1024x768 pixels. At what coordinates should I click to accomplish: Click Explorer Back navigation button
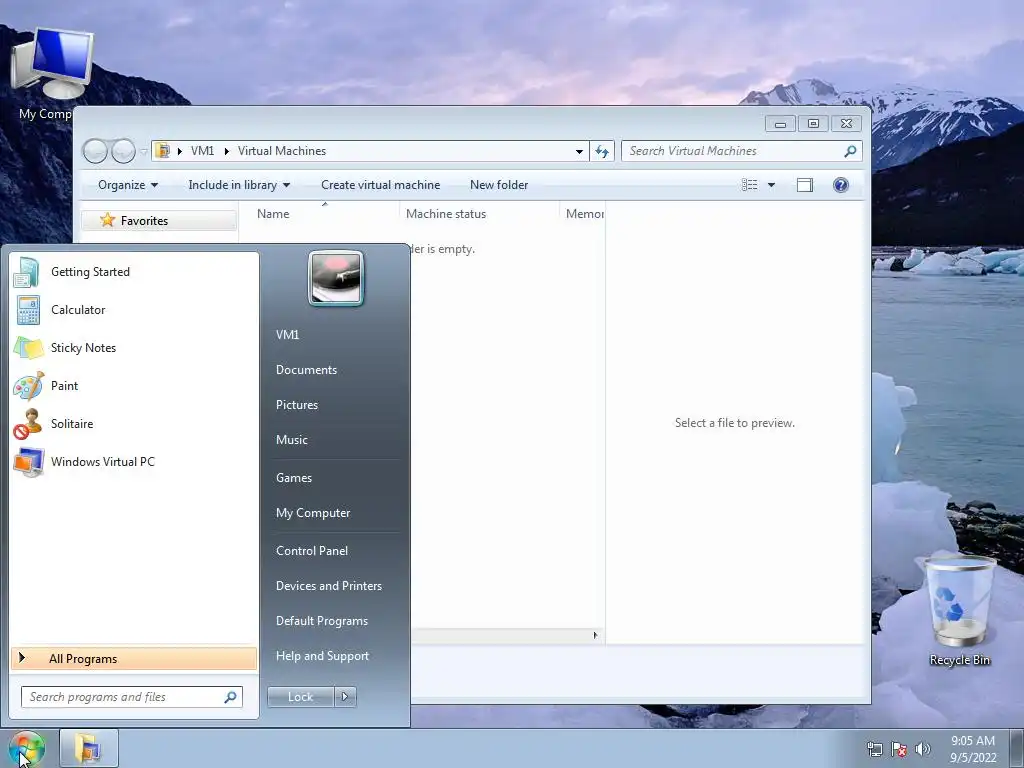click(x=95, y=151)
